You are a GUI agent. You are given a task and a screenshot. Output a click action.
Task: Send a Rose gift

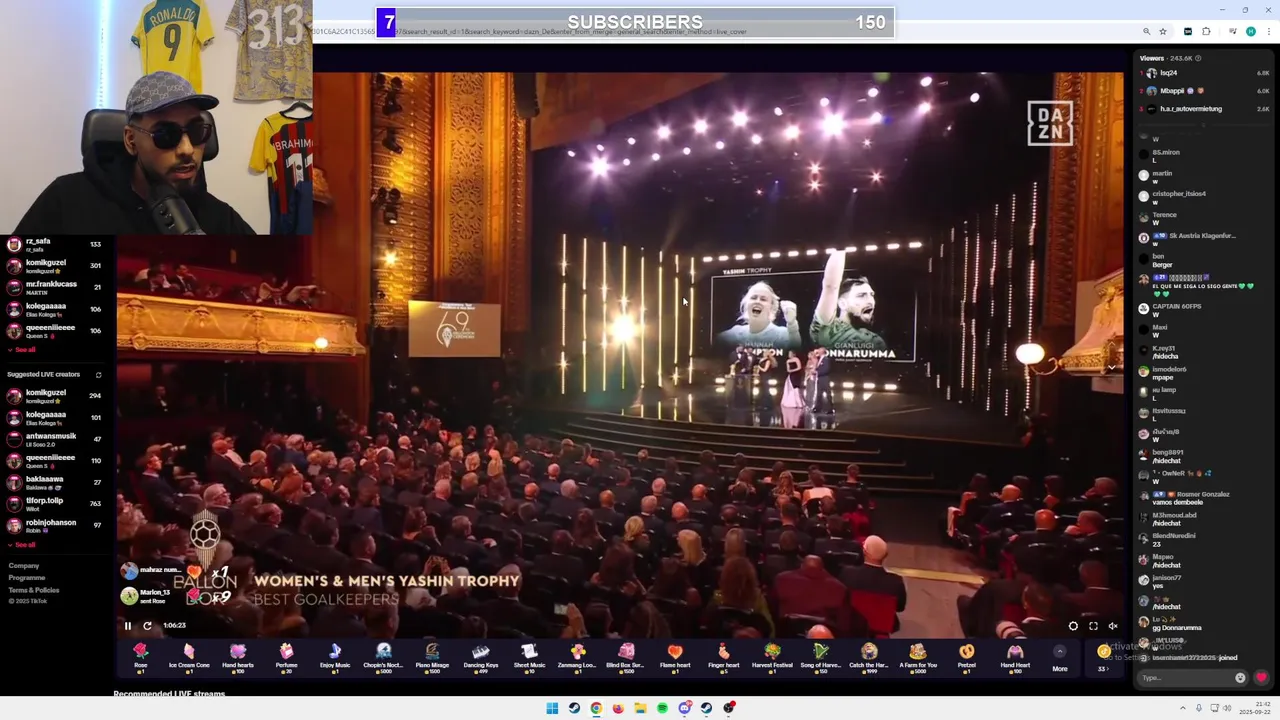tap(141, 656)
